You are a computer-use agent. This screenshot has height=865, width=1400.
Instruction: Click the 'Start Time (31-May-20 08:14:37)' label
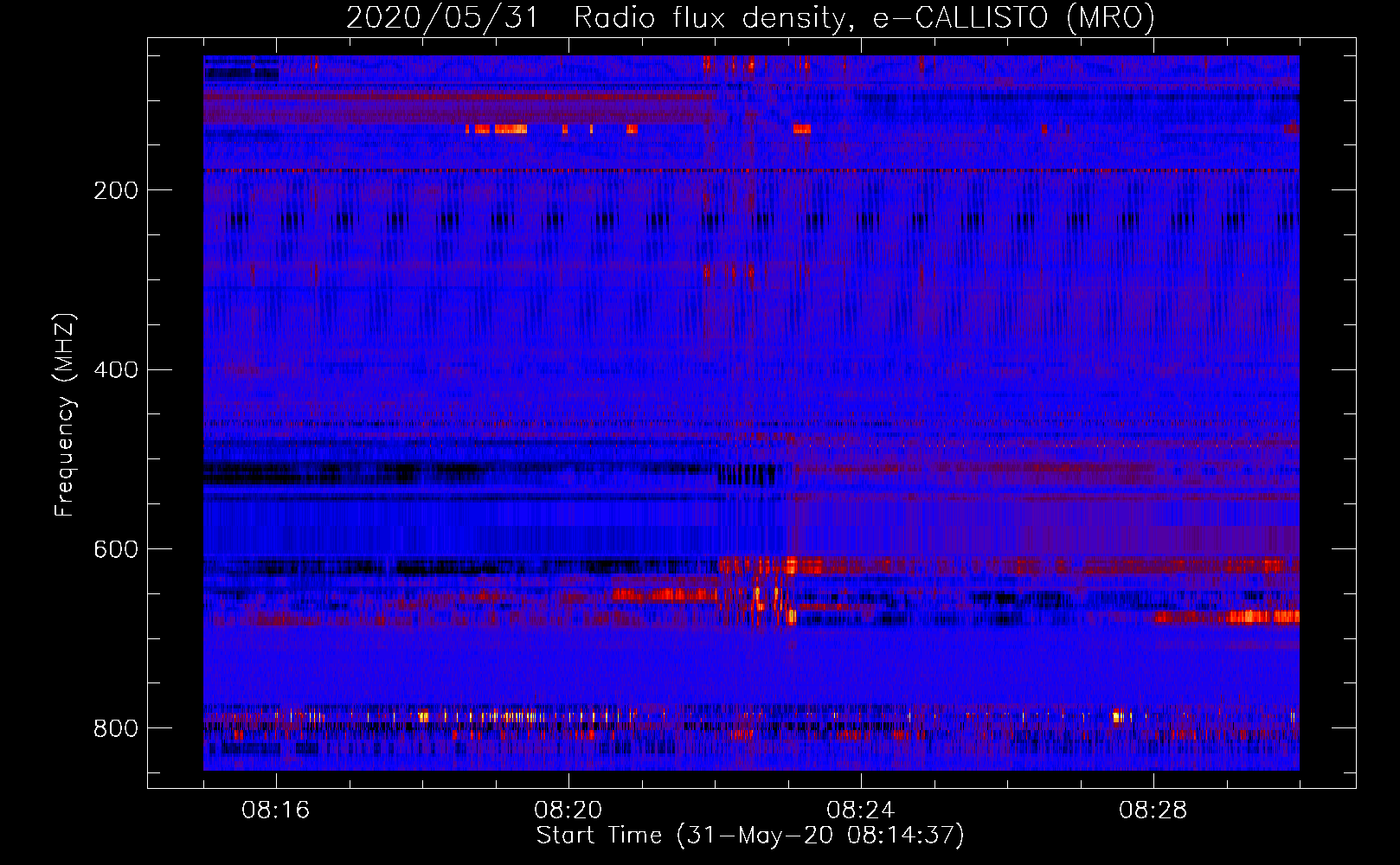point(750,836)
